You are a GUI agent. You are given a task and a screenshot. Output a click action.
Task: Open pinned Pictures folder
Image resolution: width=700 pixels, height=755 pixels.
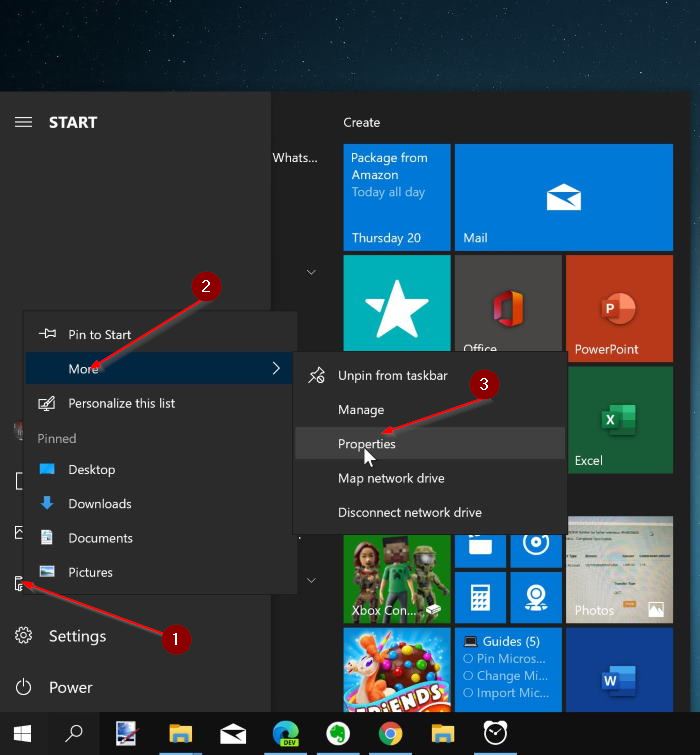tap(160, 572)
